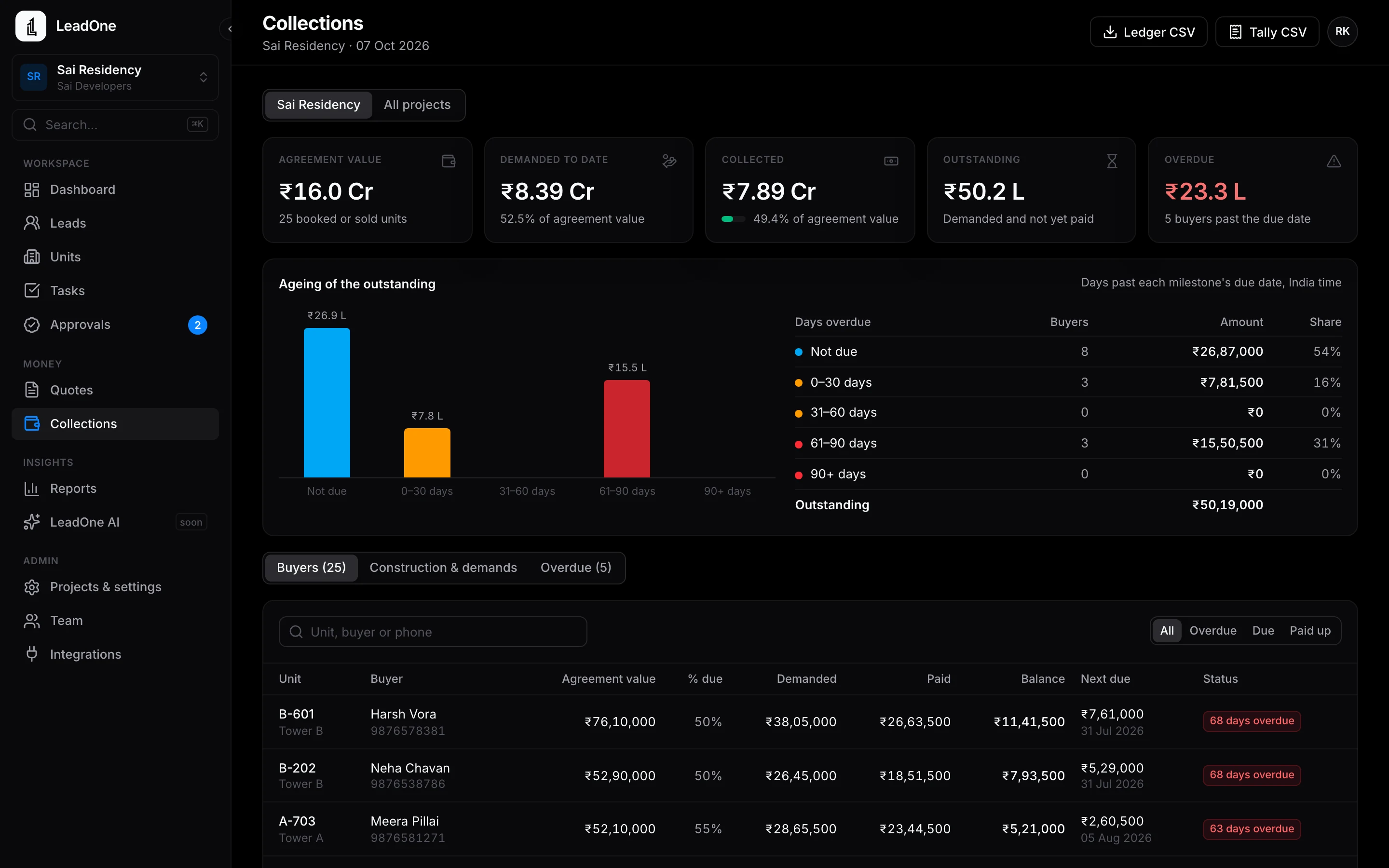This screenshot has height=868, width=1389.
Task: Open Dashboard from the sidebar
Action: (115, 190)
